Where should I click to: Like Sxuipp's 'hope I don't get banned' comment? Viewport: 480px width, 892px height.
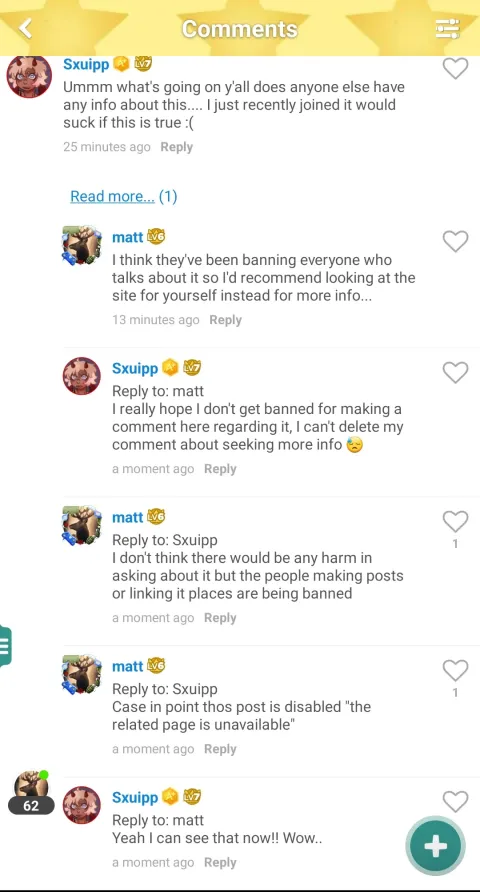click(456, 373)
